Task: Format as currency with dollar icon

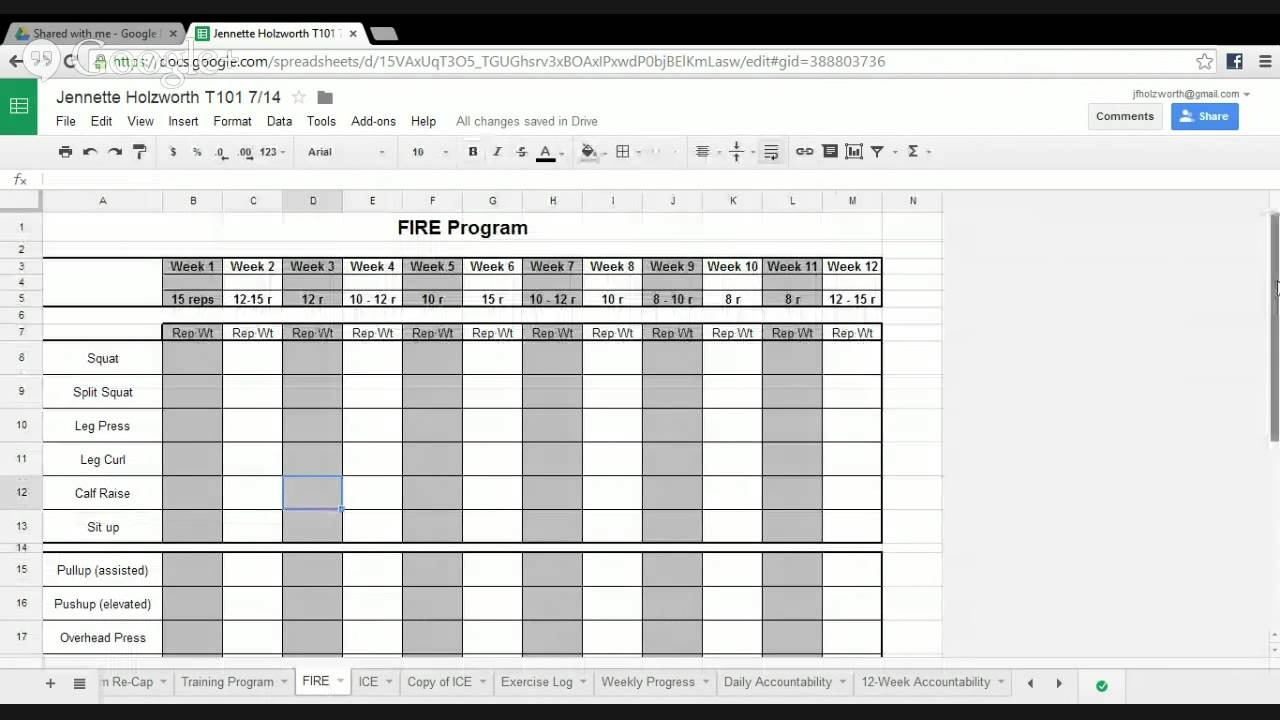Action: click(173, 152)
